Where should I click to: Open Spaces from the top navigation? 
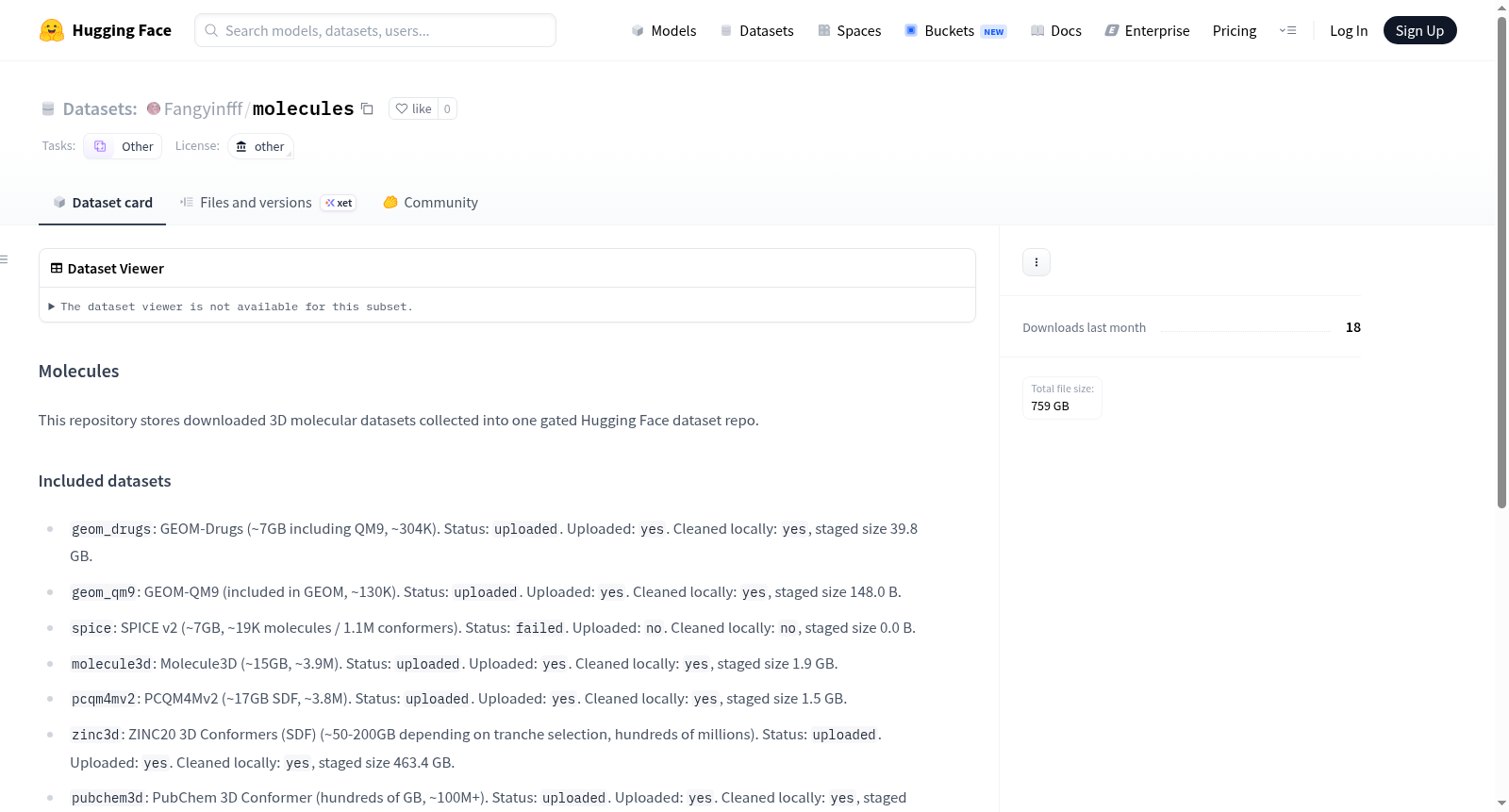point(849,30)
